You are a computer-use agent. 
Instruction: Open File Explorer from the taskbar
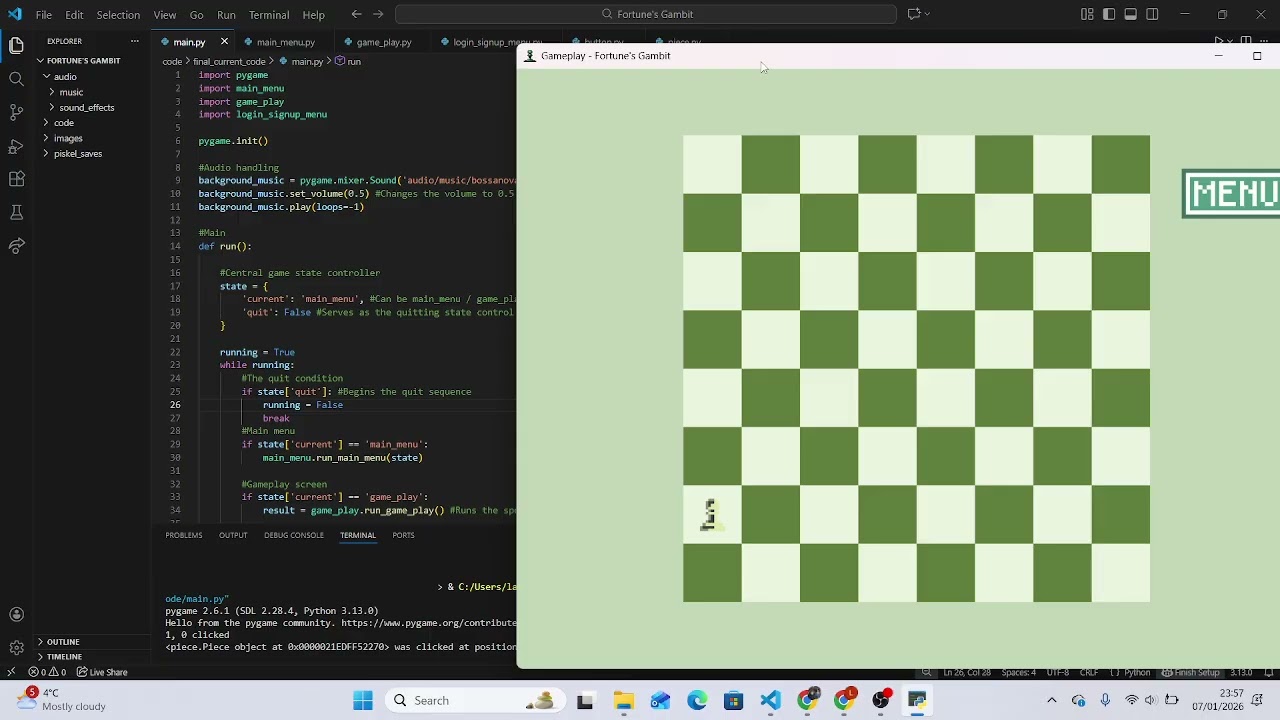[x=623, y=701]
